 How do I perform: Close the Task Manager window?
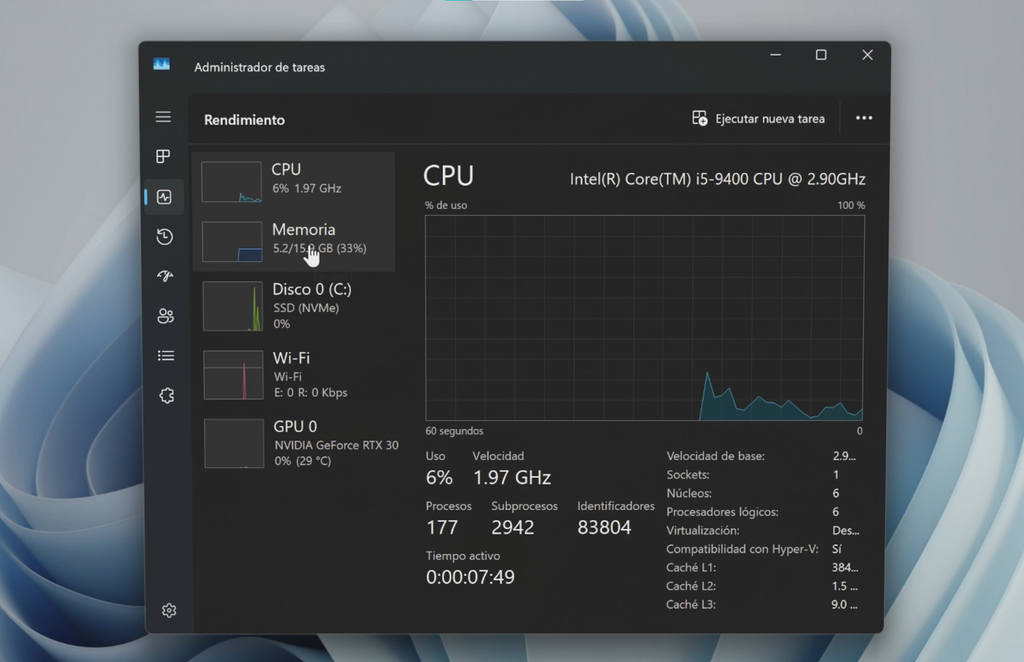tap(867, 55)
